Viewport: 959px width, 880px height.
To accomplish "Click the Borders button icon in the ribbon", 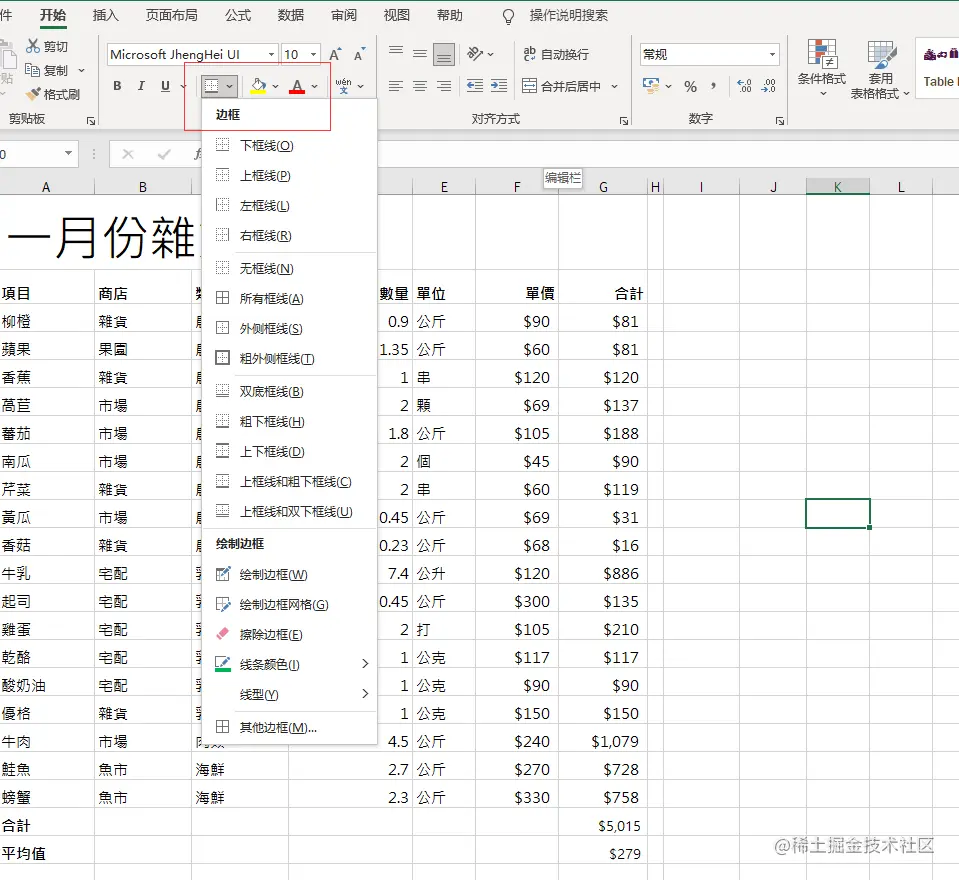I will 212,86.
